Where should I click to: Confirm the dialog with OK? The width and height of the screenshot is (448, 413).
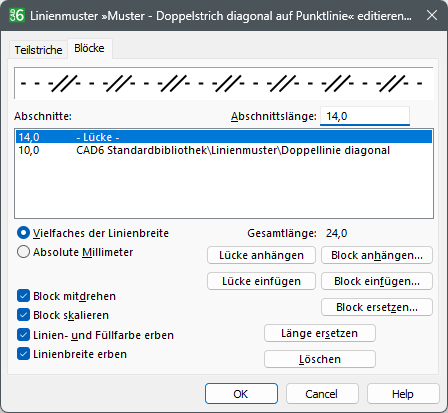tap(241, 394)
